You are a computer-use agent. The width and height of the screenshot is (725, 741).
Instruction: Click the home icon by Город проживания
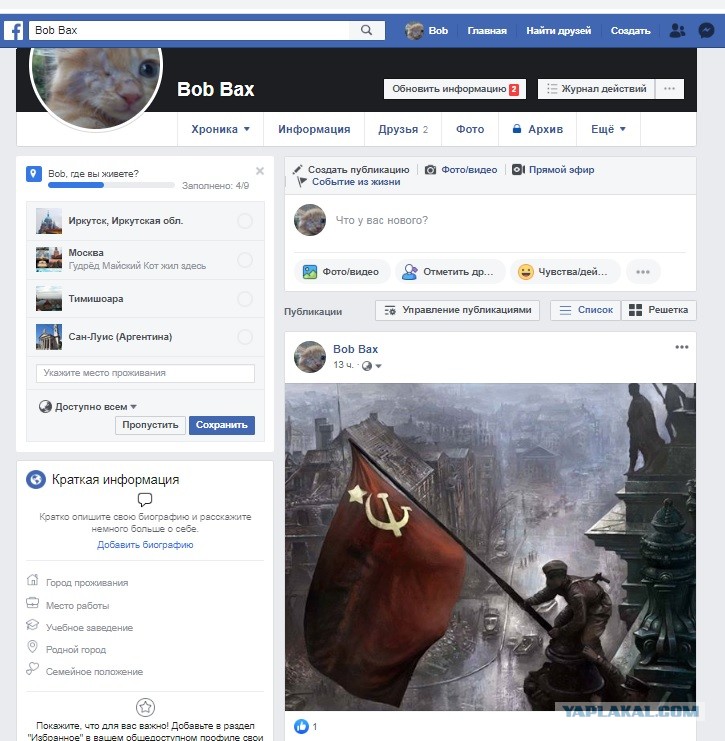32,579
